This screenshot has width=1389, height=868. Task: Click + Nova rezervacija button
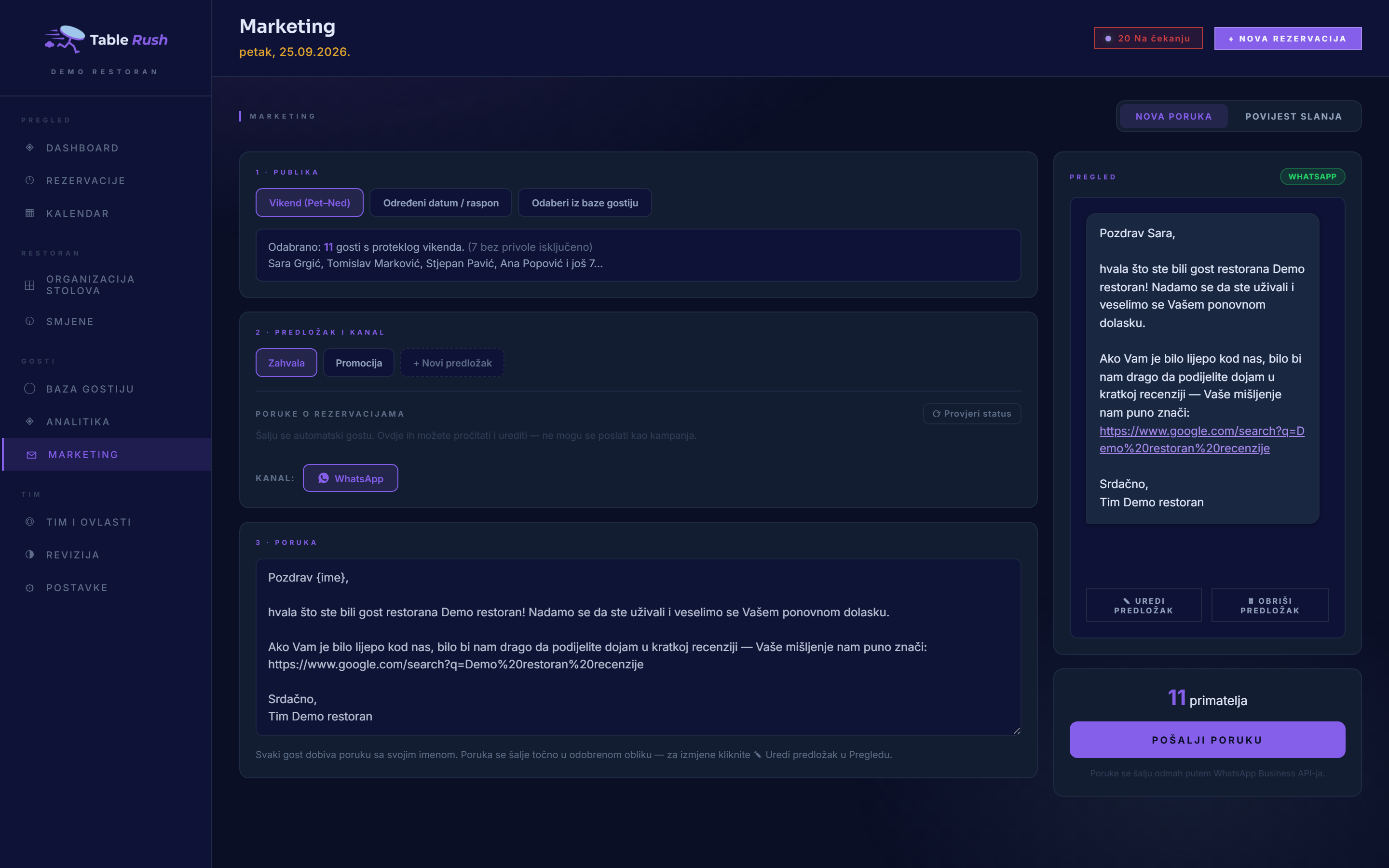(1287, 39)
